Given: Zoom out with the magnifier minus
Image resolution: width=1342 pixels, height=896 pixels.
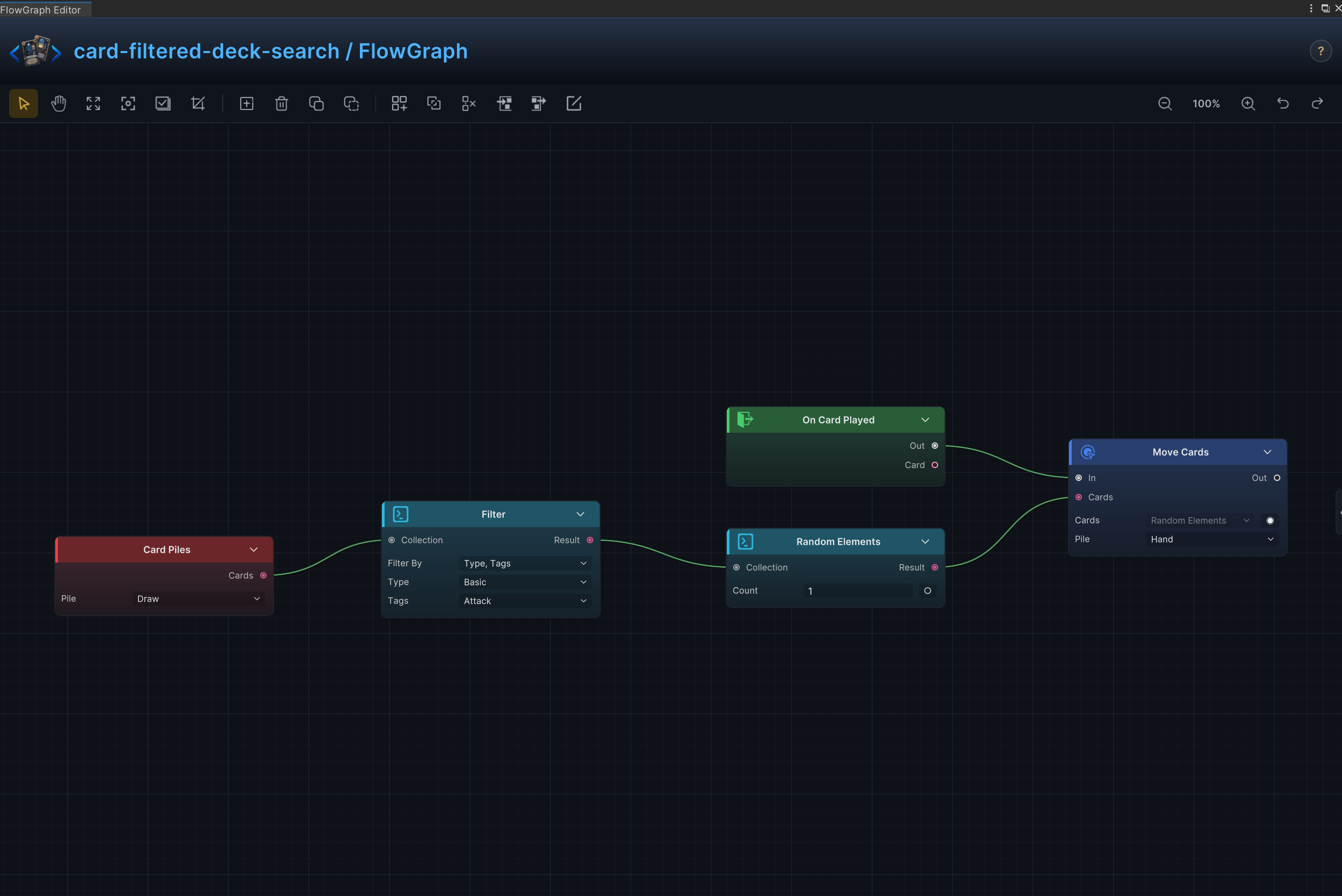Looking at the screenshot, I should pos(1164,103).
